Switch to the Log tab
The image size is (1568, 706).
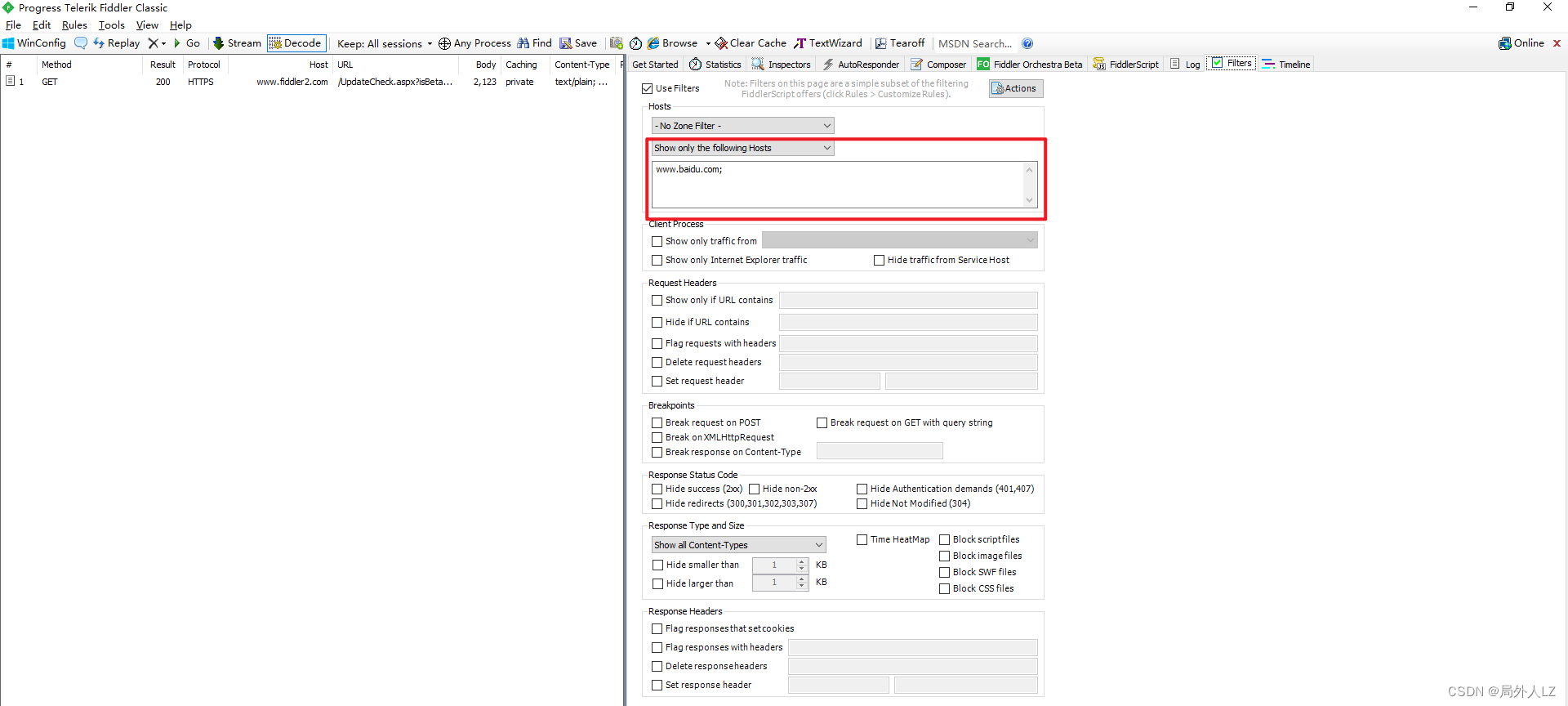tap(1185, 65)
